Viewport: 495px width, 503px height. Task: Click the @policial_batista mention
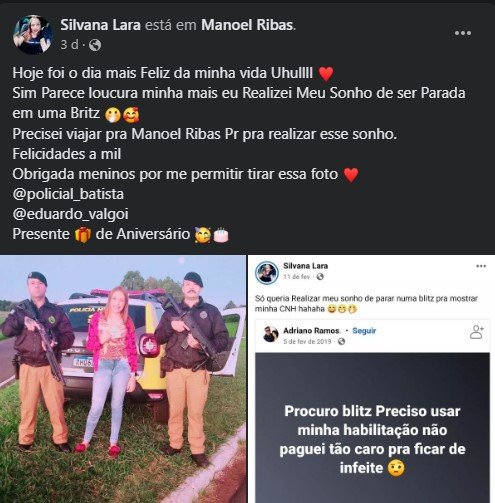click(x=68, y=194)
